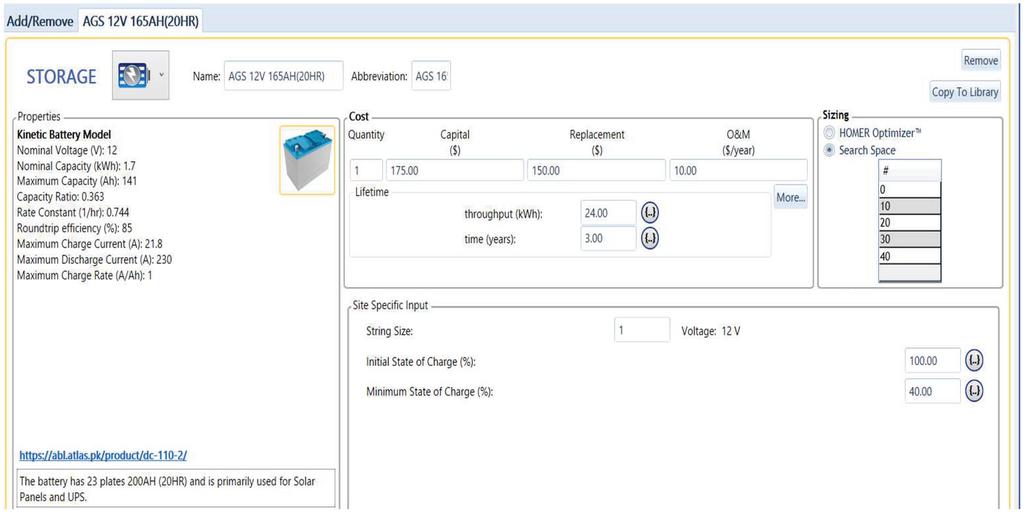Click the String Size input box
Viewport: 1025px width, 515px height.
(642, 330)
